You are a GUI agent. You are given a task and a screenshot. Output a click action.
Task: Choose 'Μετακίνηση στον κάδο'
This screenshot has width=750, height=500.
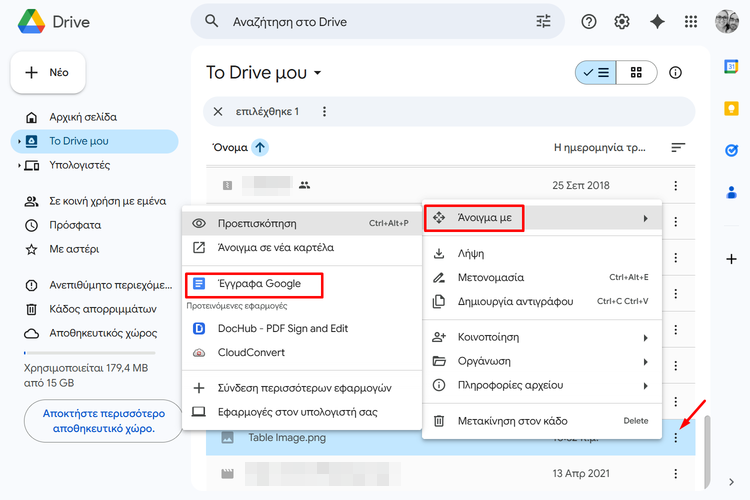pyautogui.click(x=542, y=421)
